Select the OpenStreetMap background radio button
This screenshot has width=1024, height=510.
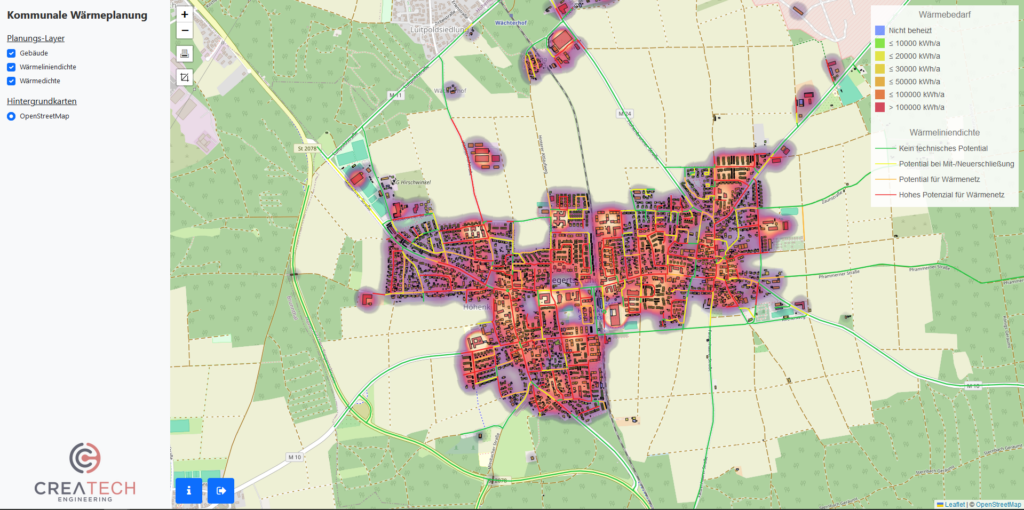click(x=11, y=116)
